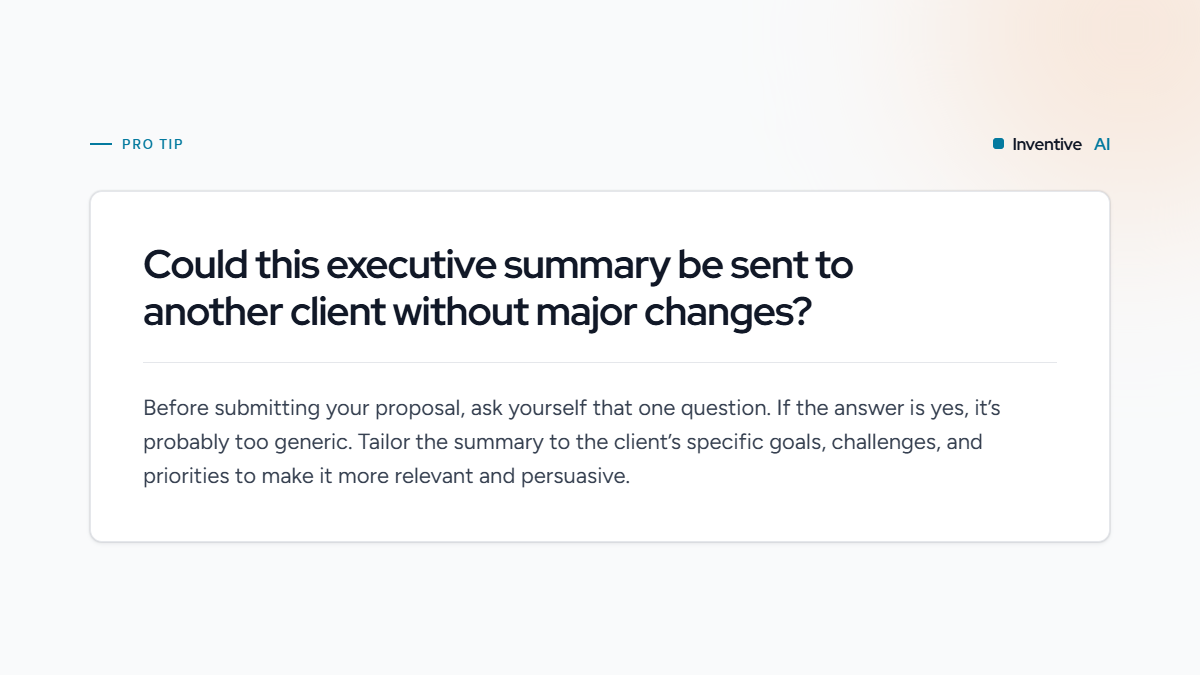Click the AI label beside Inventive
Screen dimensions: 1200x675
click(1102, 144)
